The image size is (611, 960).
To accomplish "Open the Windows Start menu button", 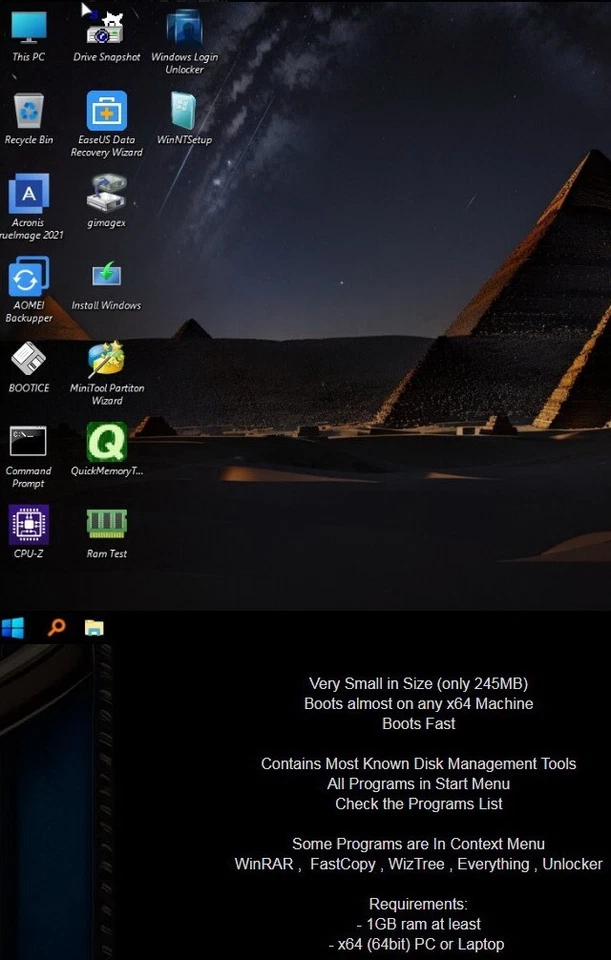I will (x=13, y=628).
